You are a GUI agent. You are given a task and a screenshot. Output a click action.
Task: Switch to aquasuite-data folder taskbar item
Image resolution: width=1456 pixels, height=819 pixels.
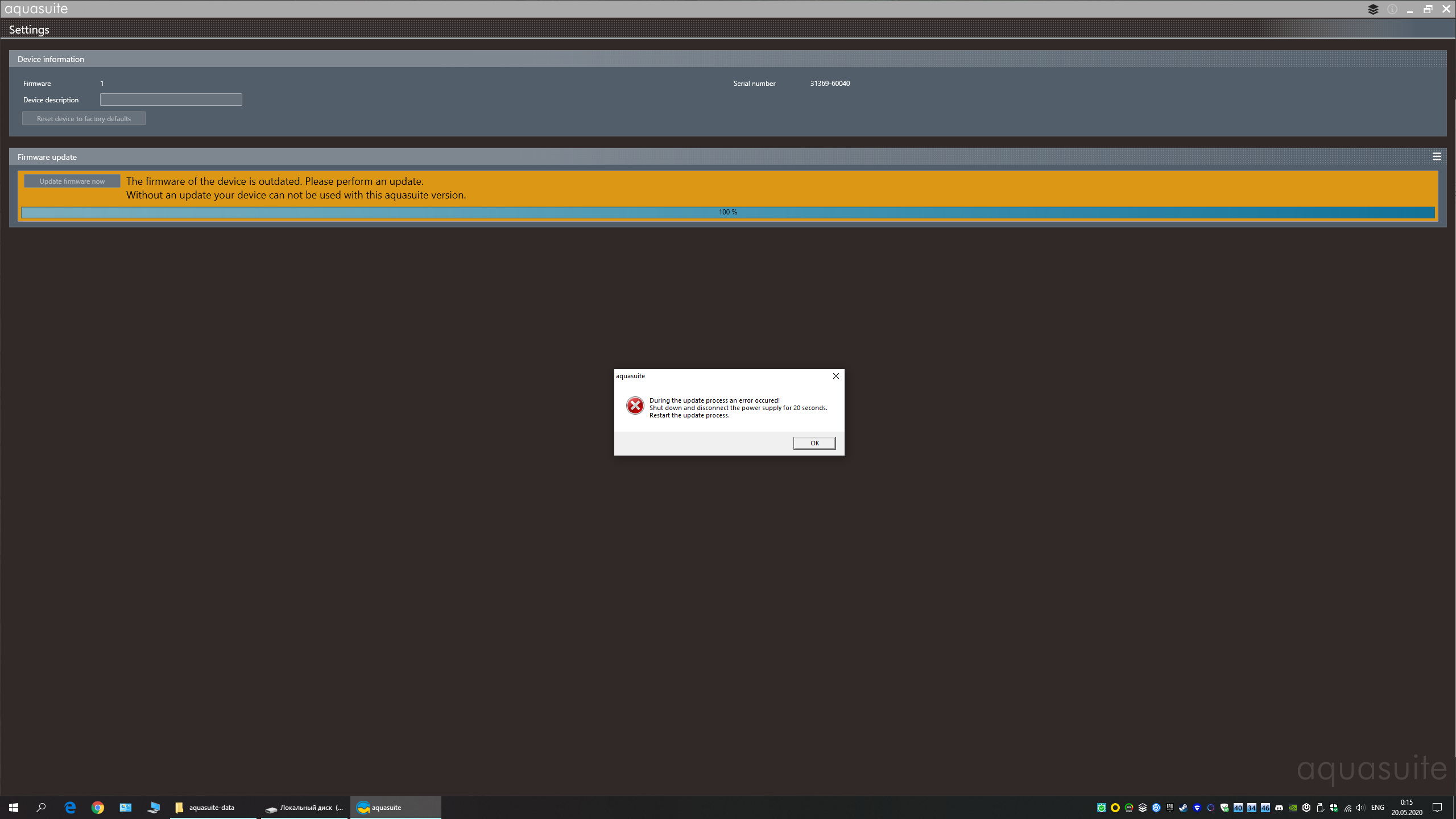pos(212,808)
